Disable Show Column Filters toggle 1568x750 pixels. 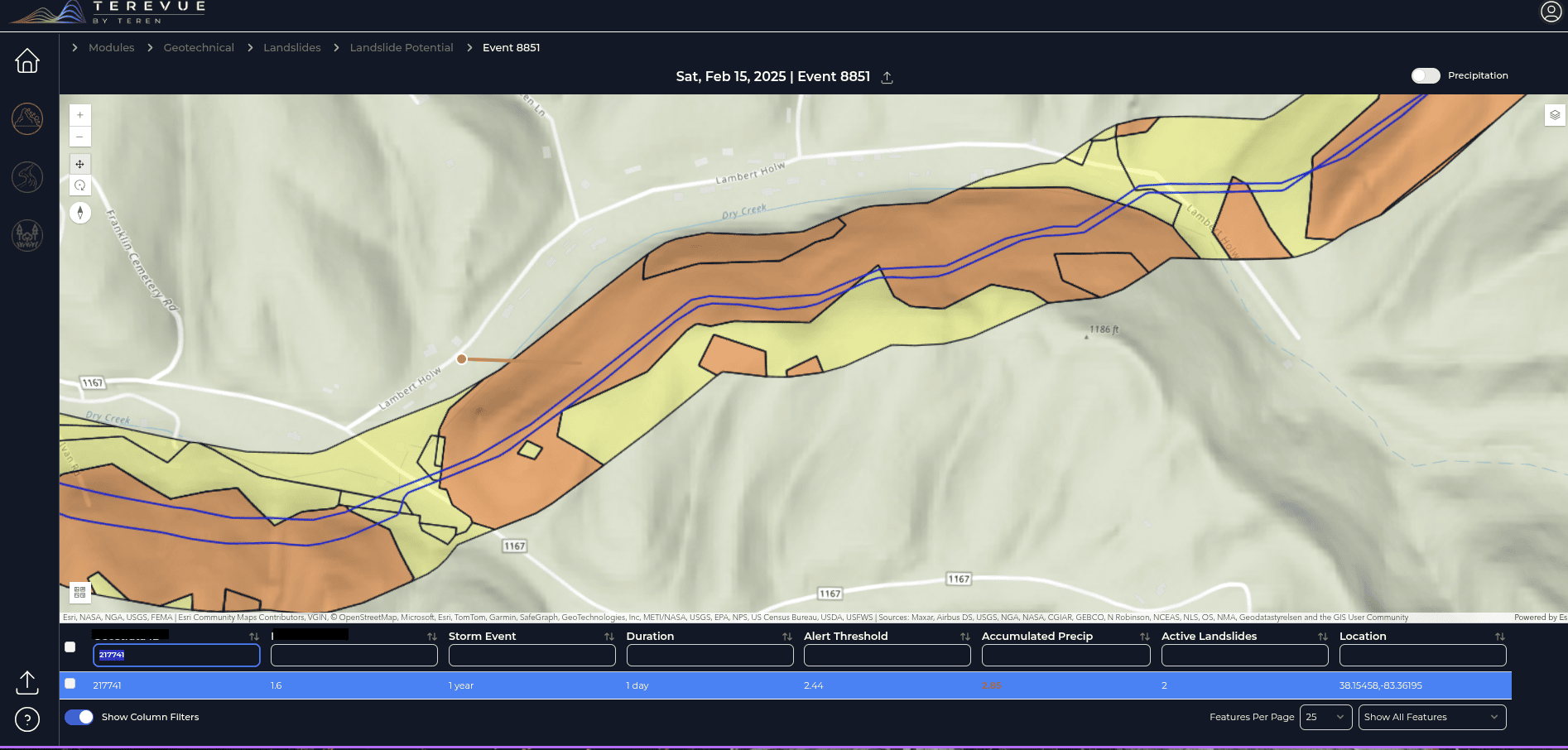[x=79, y=717]
